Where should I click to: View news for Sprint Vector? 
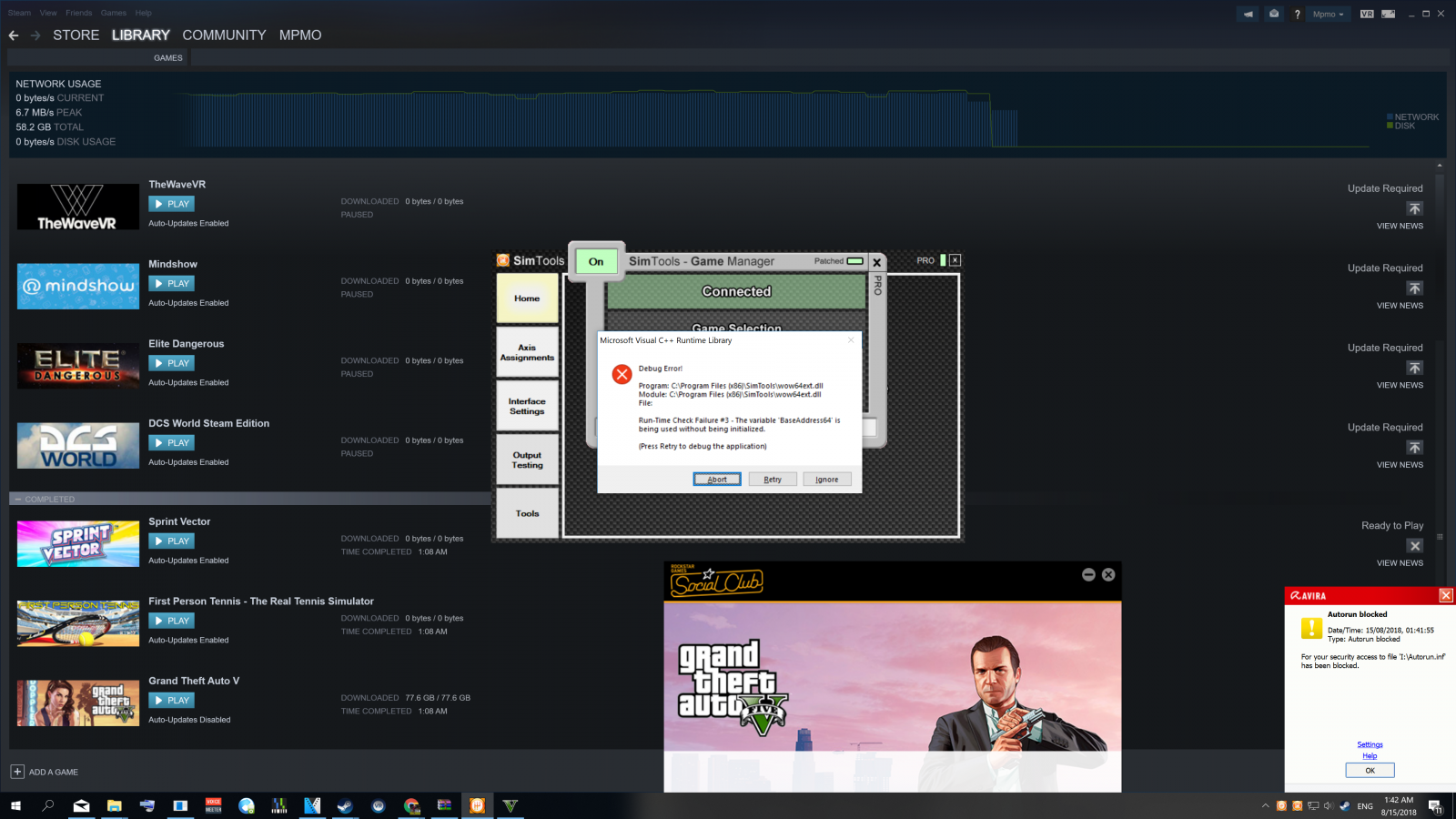[1400, 563]
